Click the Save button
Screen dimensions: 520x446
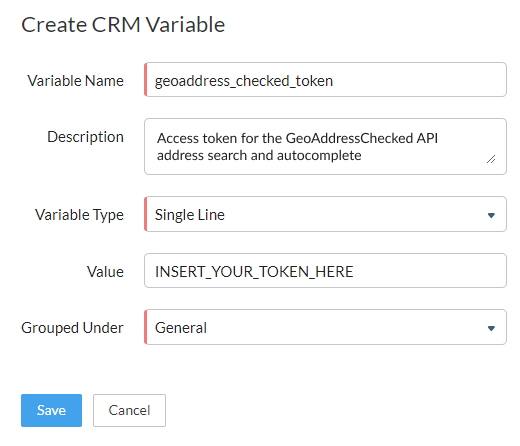click(51, 410)
